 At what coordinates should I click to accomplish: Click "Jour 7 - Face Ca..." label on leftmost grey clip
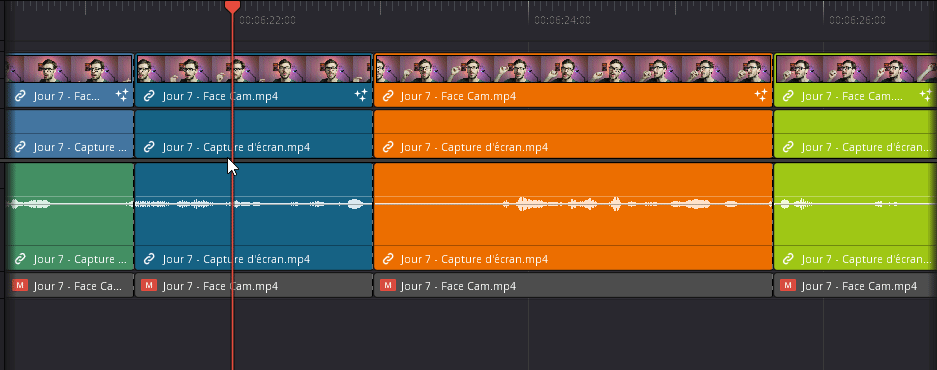pyautogui.click(x=77, y=286)
